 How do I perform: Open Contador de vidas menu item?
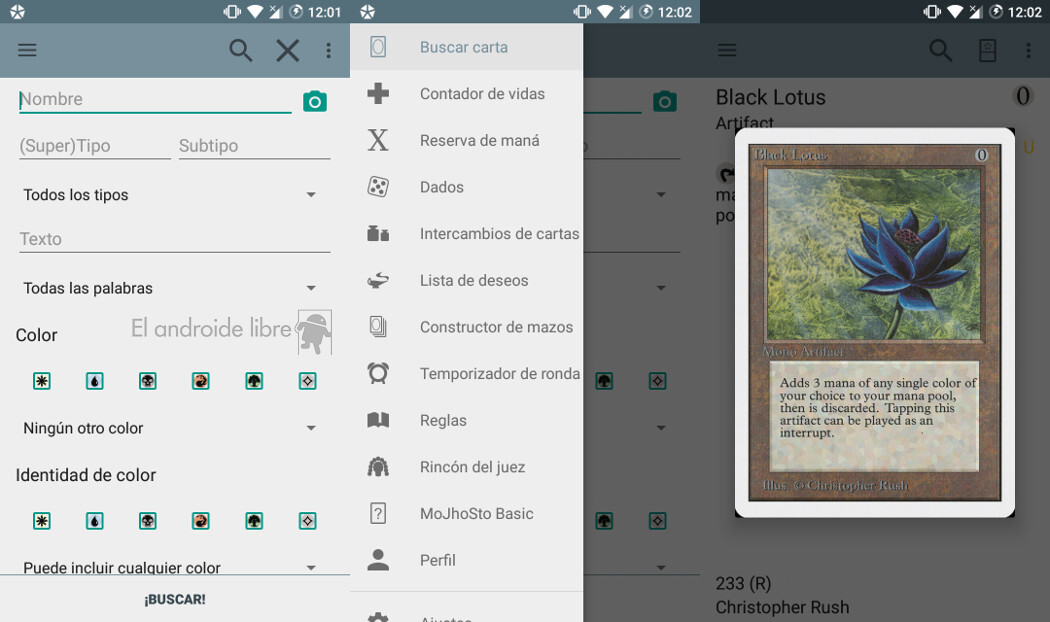pos(467,94)
